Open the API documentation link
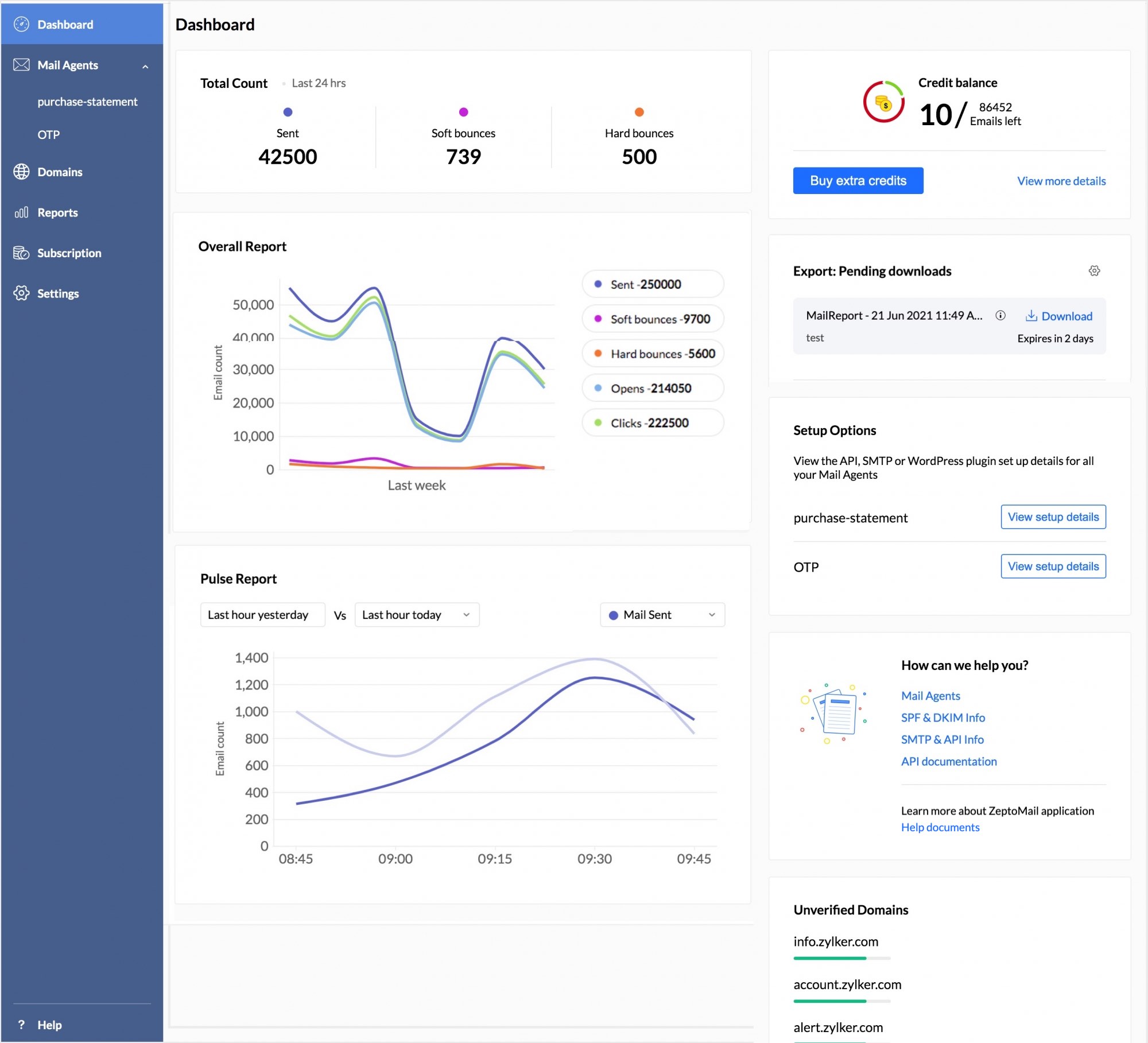This screenshot has height=1043, width=1148. (x=949, y=761)
